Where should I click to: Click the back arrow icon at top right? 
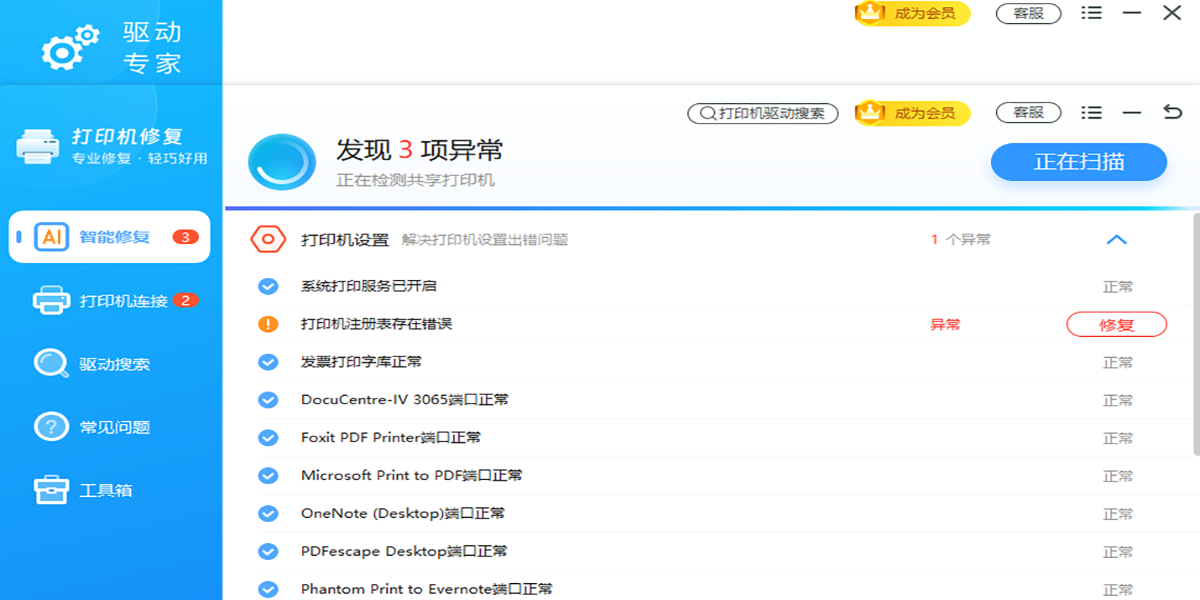pos(1172,113)
